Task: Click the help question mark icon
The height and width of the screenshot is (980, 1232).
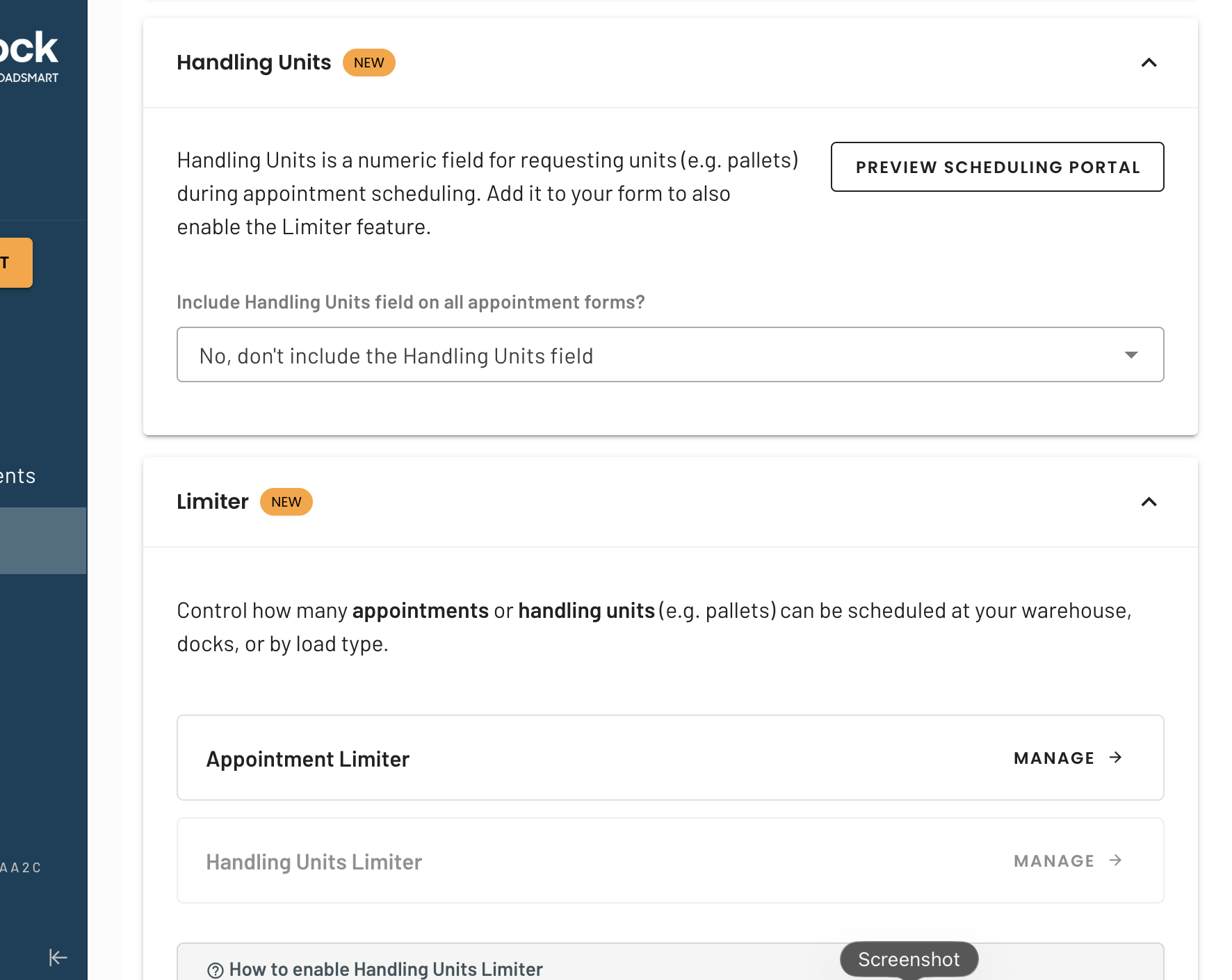Action: coord(216,970)
